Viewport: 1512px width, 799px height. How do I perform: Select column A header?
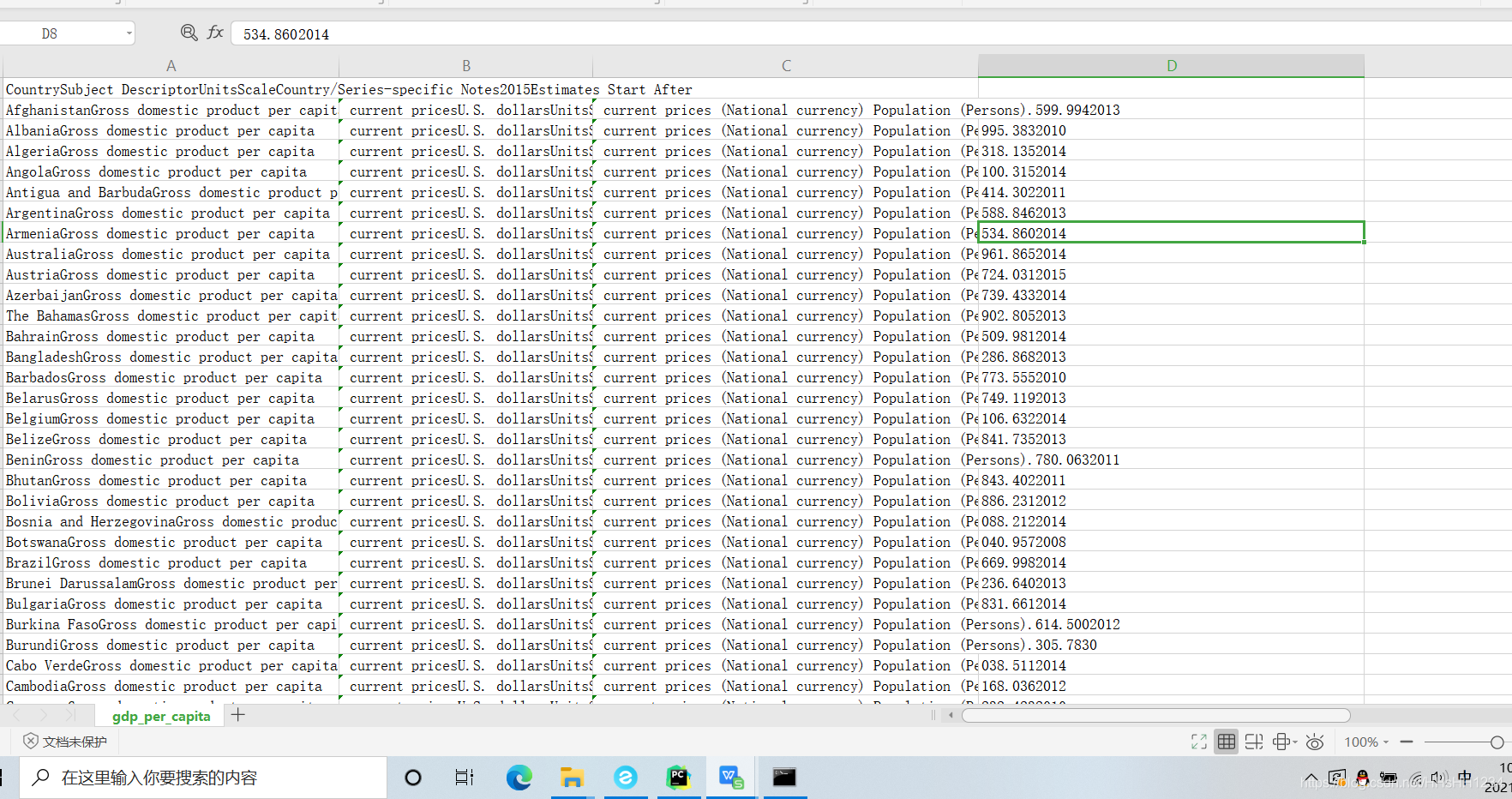(171, 66)
